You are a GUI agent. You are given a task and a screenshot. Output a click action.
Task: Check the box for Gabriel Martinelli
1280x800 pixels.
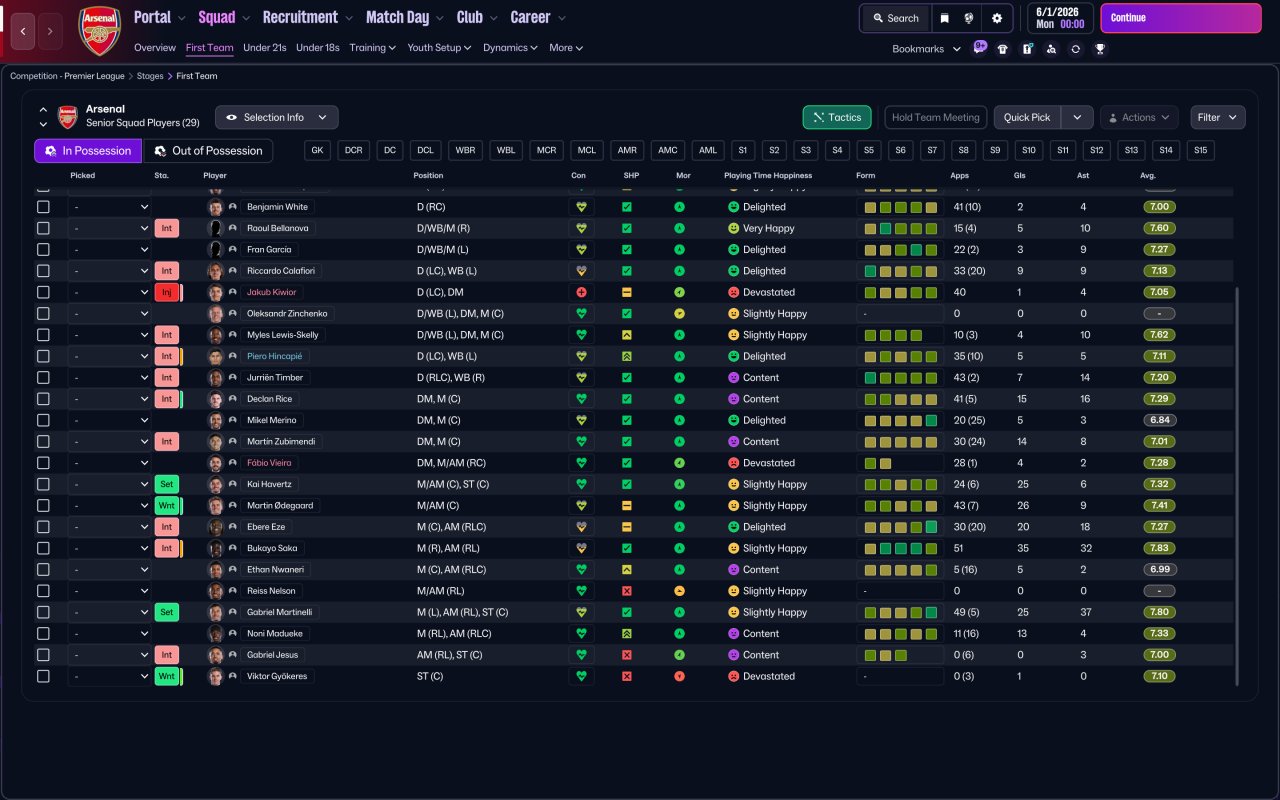[x=43, y=612]
